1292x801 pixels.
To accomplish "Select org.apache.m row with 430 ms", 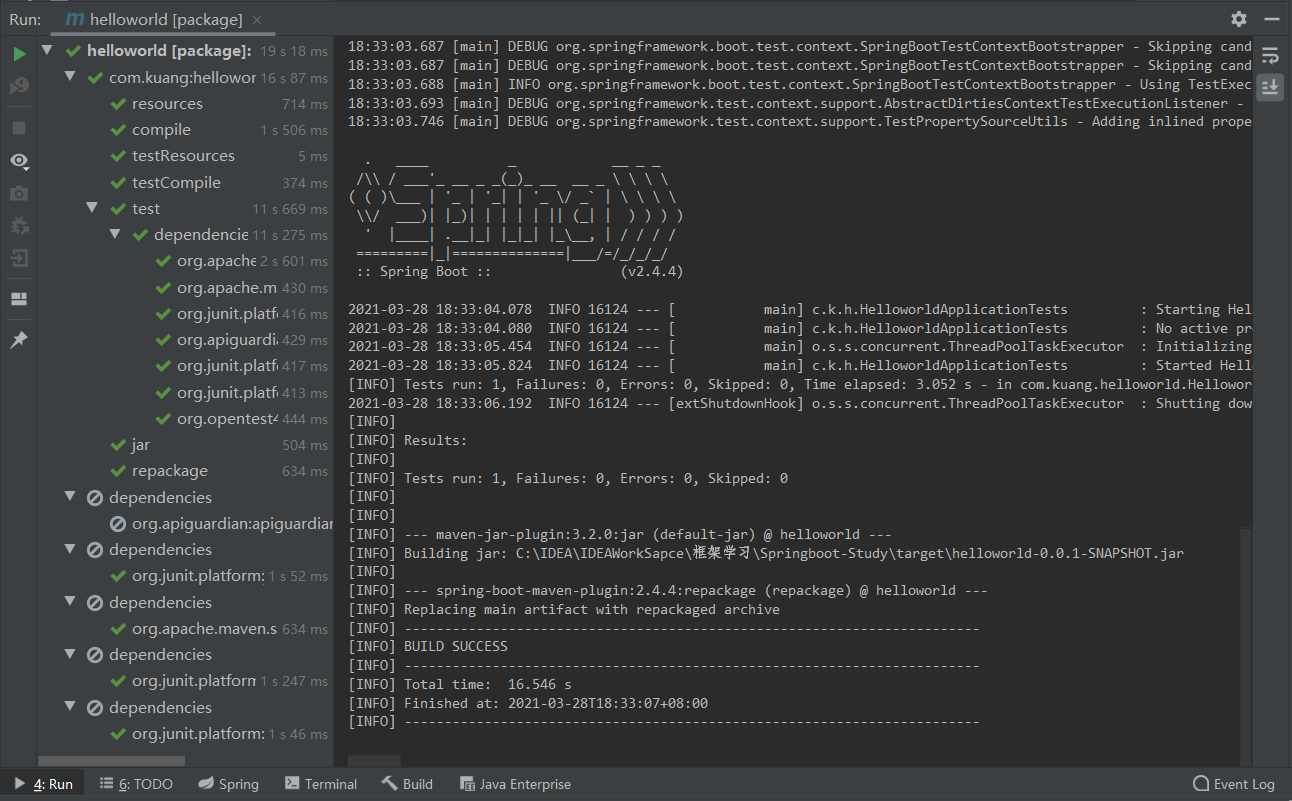I will [x=185, y=287].
